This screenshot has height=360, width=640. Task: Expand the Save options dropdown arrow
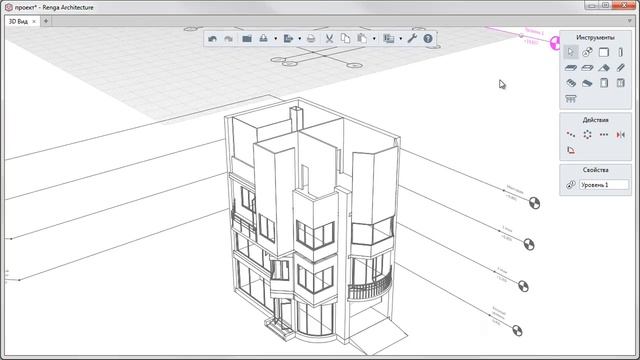[276, 39]
